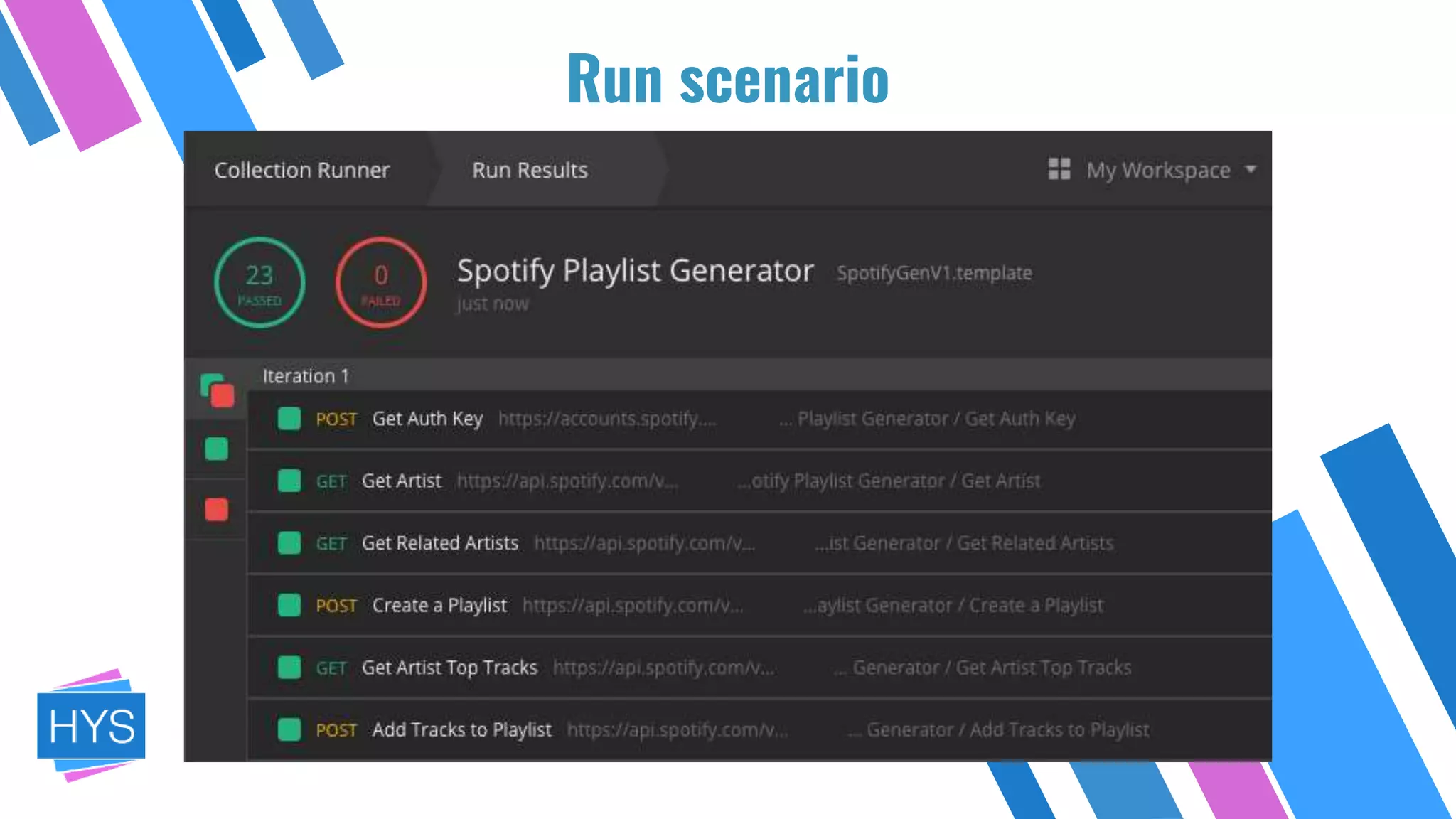Click '... Generator / Add Tracks to Playlist' path
1456x819 pixels.
click(x=998, y=730)
